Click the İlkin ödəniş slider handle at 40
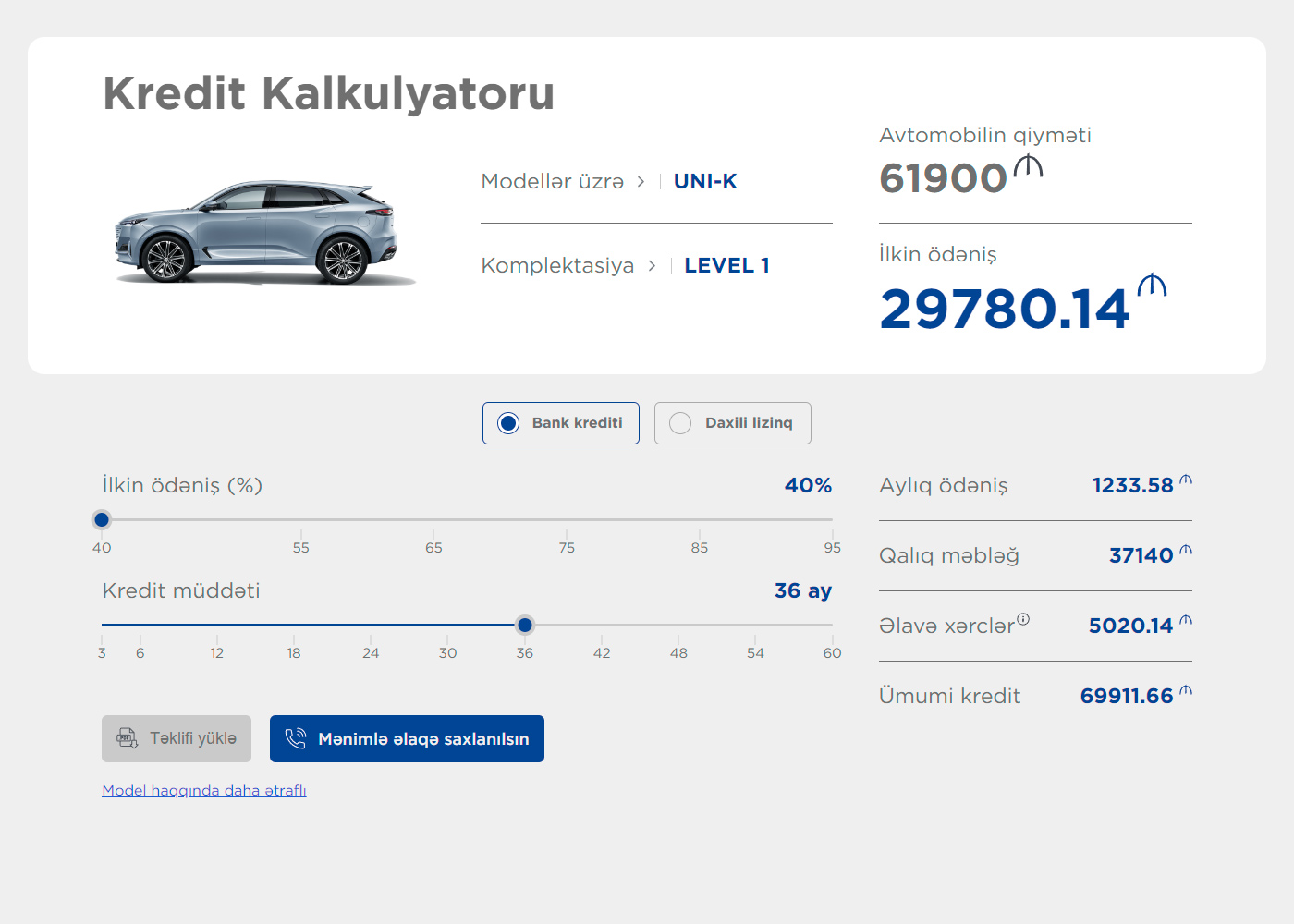Image resolution: width=1294 pixels, height=924 pixels. tap(102, 520)
